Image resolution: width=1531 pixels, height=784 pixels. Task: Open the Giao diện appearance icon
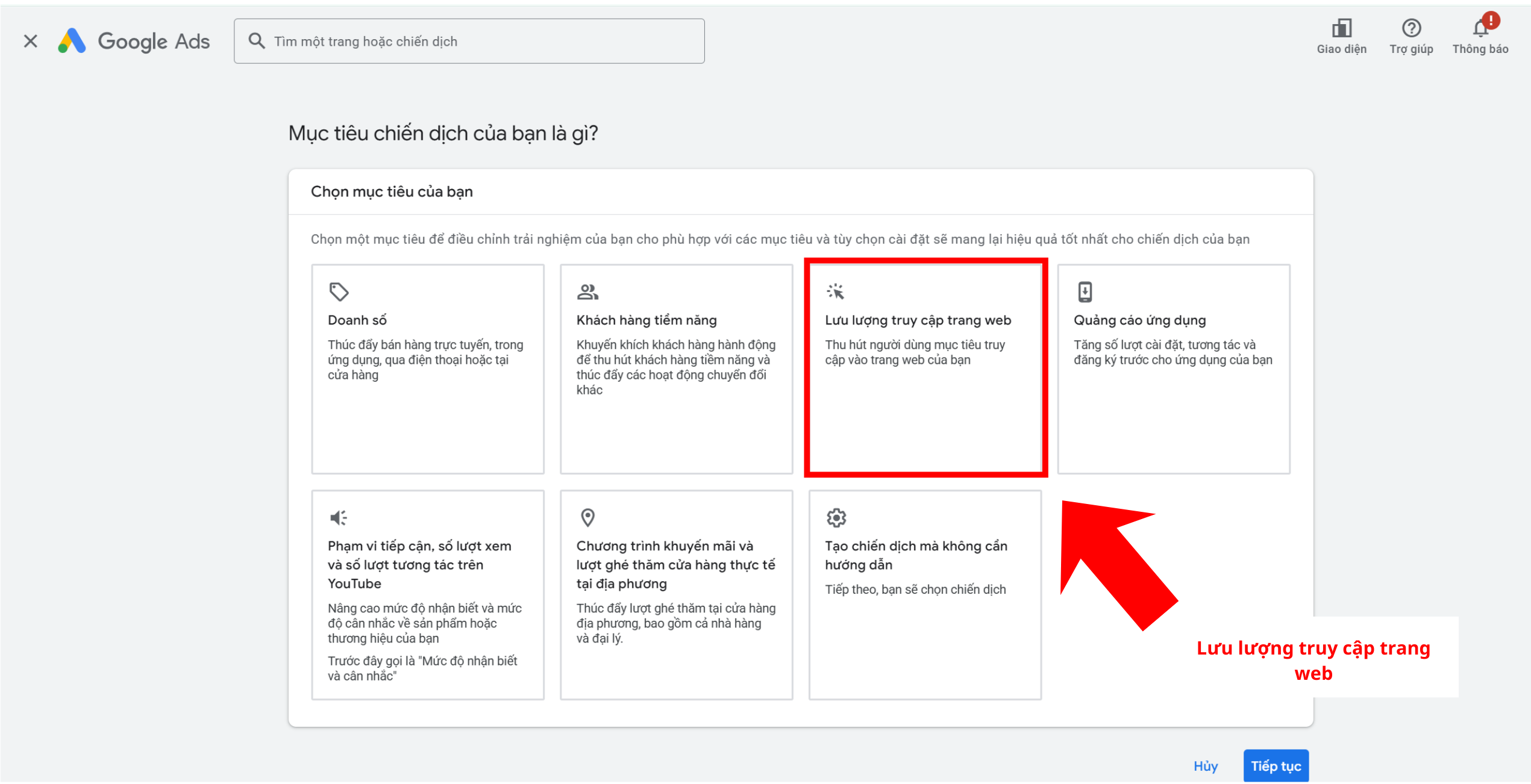point(1341,28)
